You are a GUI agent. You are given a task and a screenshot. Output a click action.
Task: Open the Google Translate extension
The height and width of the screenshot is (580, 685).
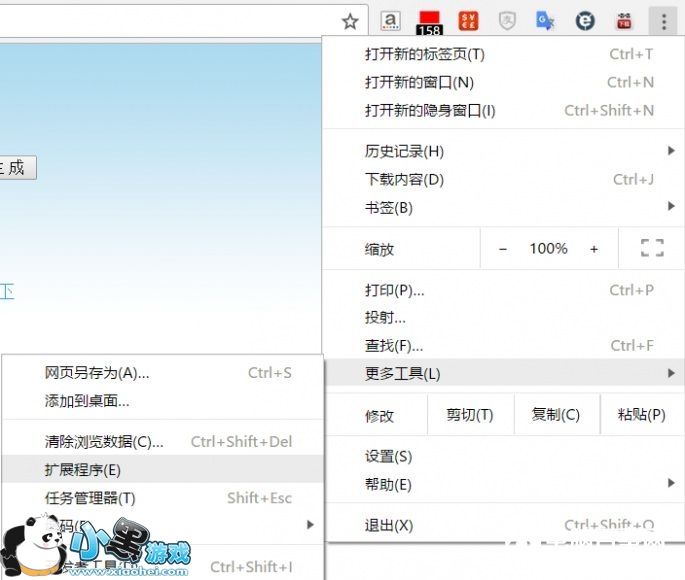point(545,21)
